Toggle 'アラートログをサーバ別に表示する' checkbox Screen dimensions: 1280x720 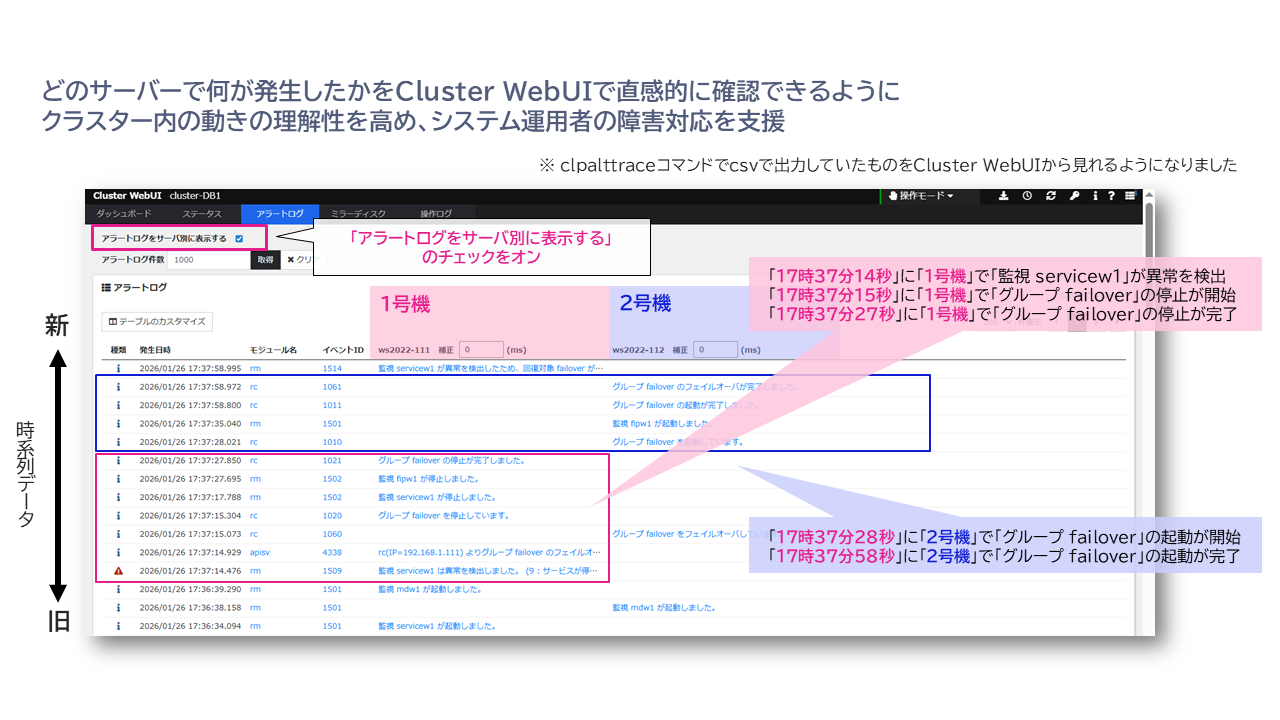[x=239, y=238]
